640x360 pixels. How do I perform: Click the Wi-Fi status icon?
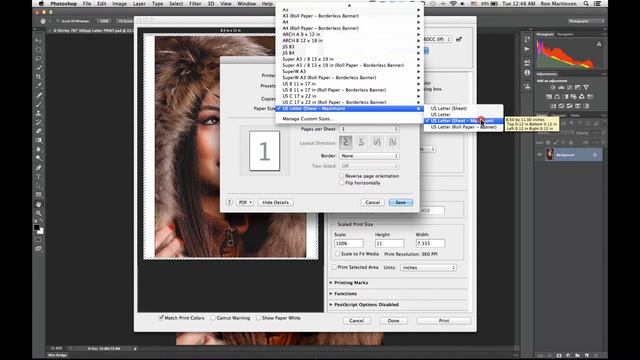coord(453,4)
